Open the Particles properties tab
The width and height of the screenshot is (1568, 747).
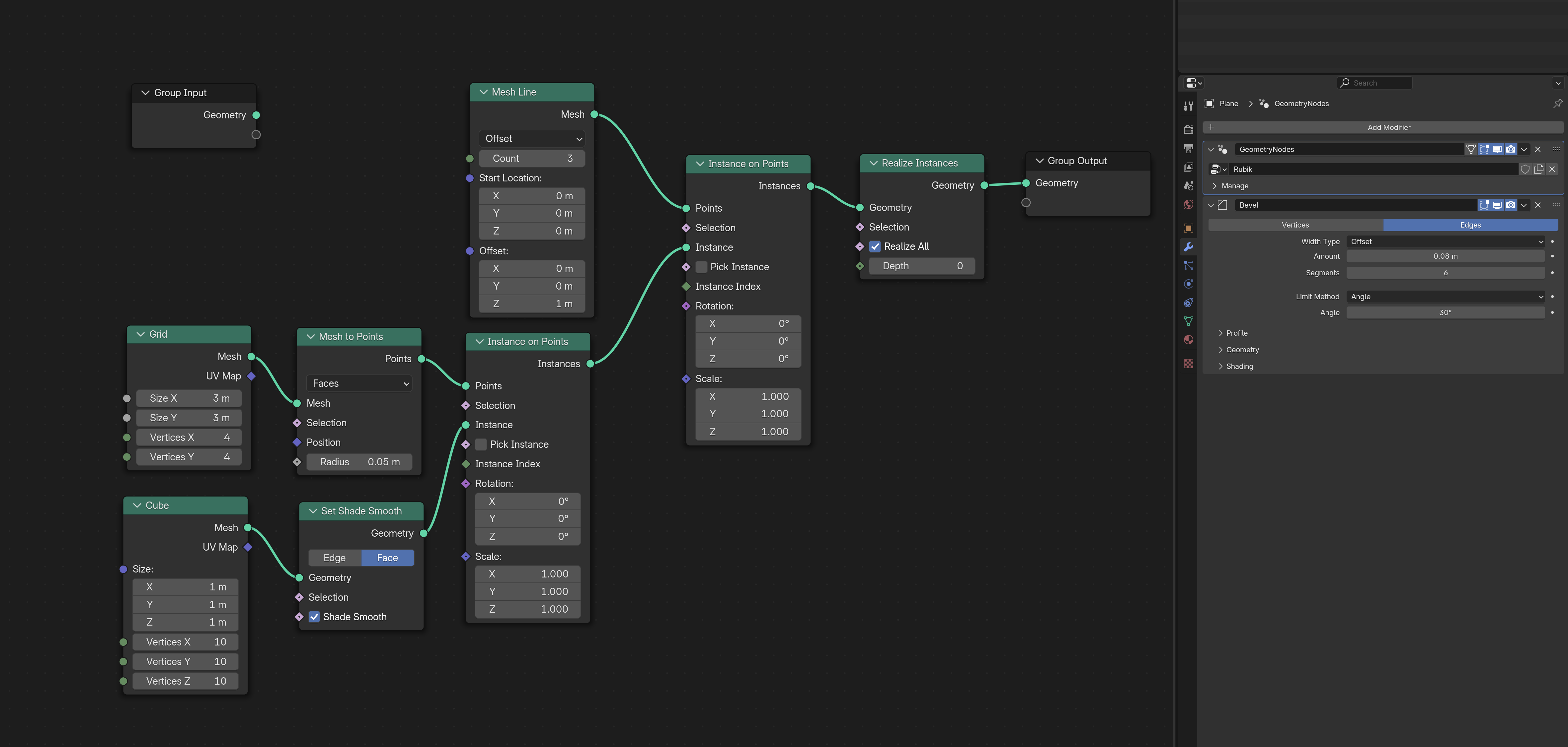pos(1188,265)
